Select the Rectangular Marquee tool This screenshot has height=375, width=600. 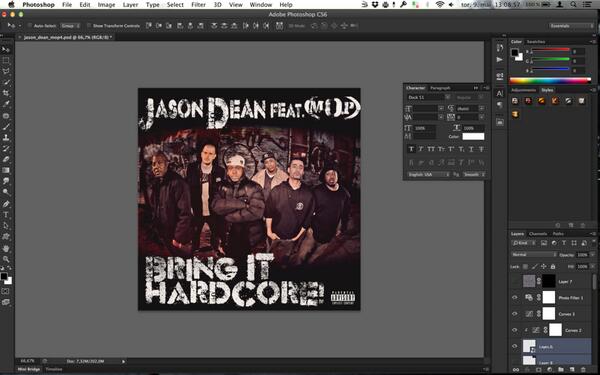[6, 60]
